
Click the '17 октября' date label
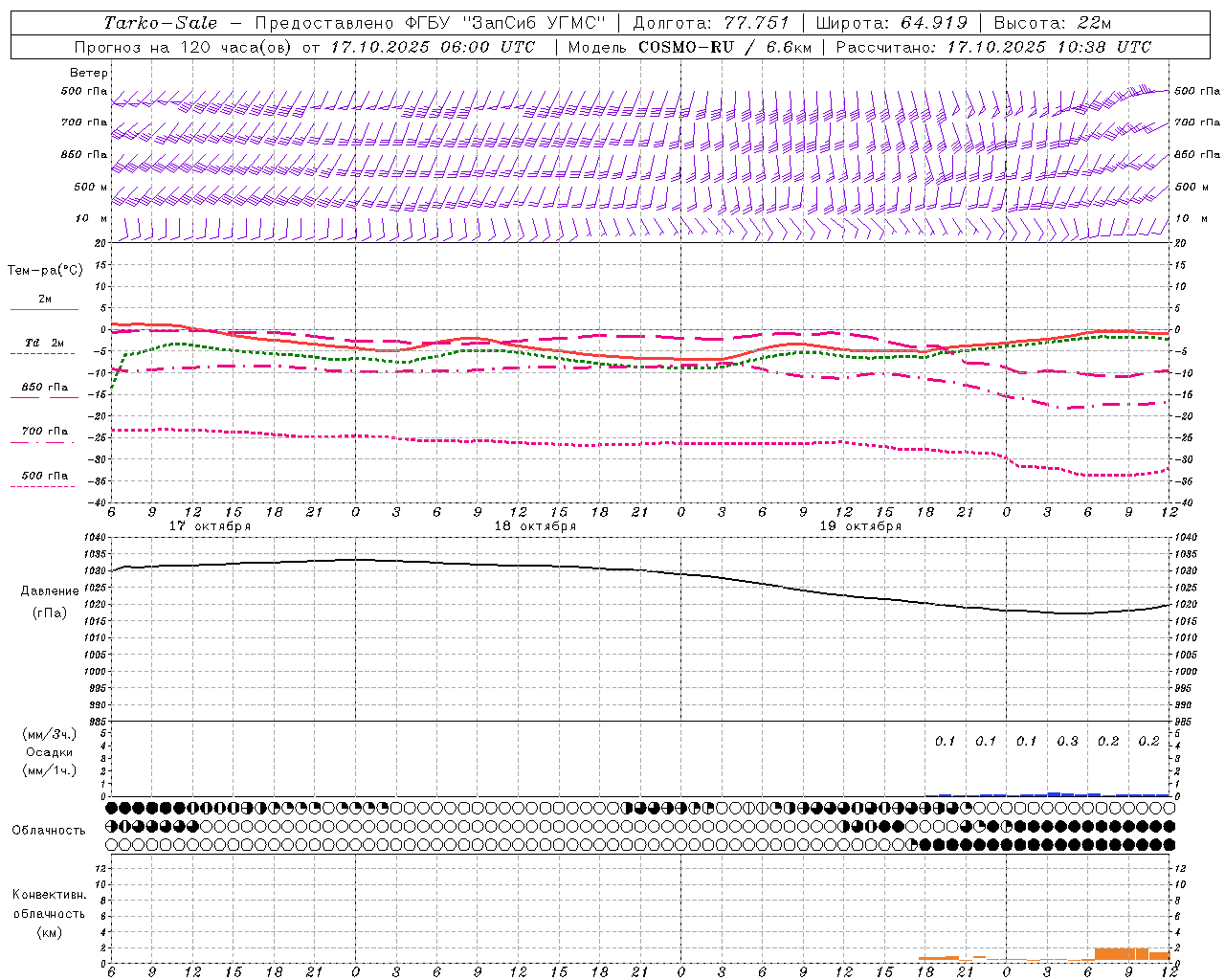point(210,526)
